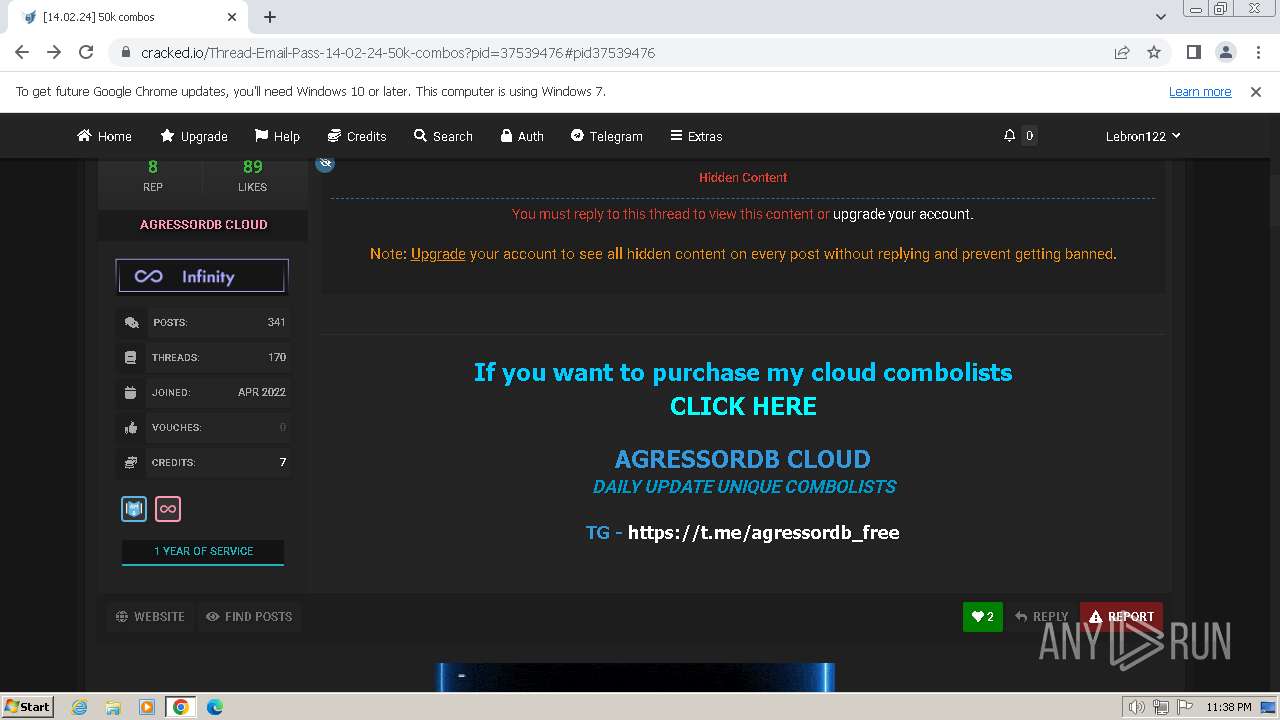Open the Chrome side panel icon

[1193, 52]
